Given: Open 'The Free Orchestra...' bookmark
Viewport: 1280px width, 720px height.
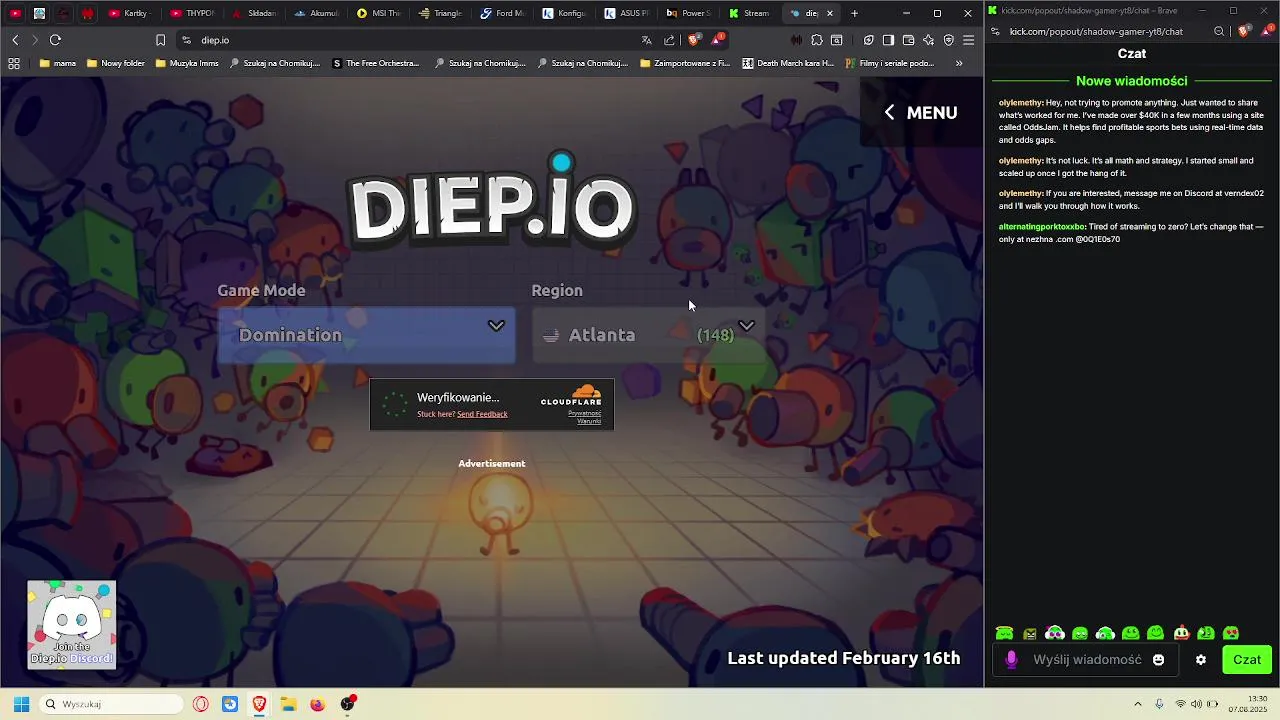Looking at the screenshot, I should click(376, 63).
